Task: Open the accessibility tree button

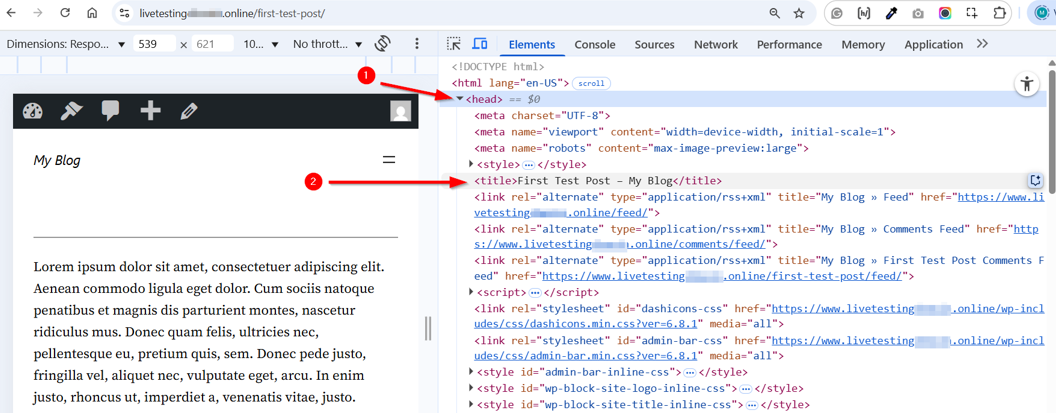Action: pos(1026,84)
